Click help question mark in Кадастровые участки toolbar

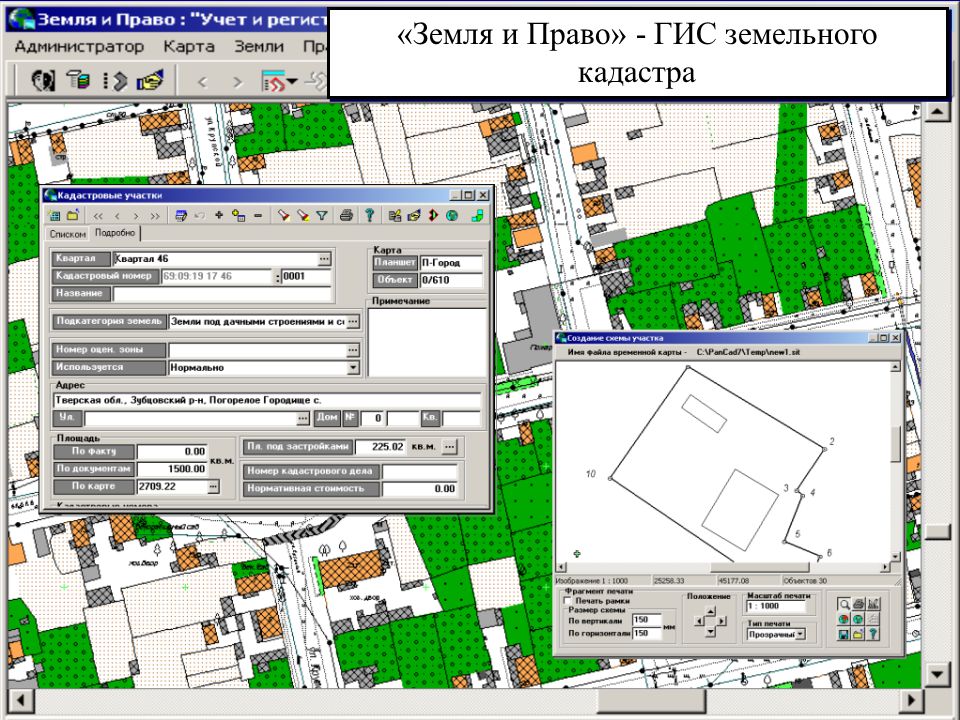pyautogui.click(x=369, y=216)
